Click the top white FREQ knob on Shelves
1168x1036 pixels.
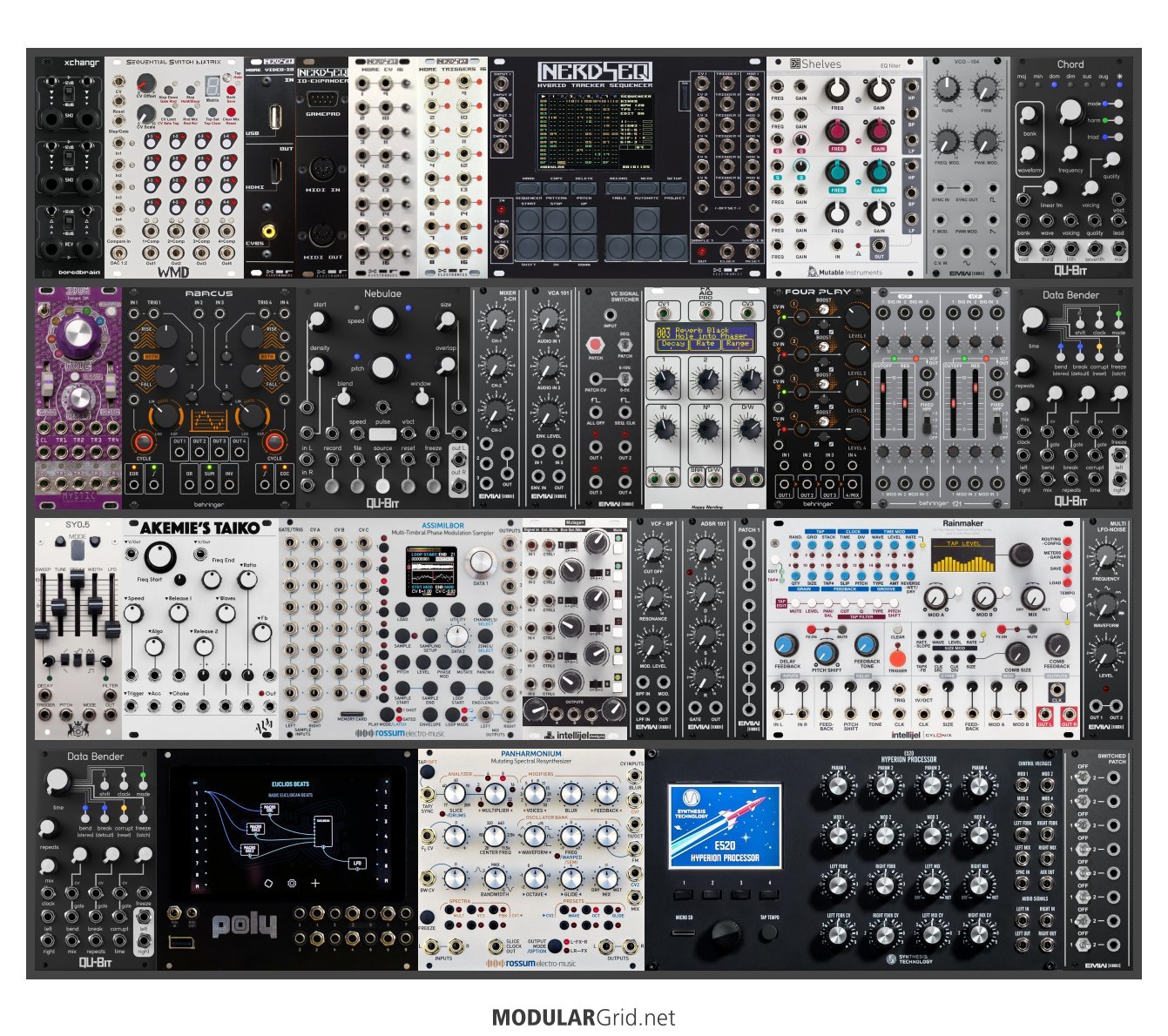pyautogui.click(x=837, y=89)
